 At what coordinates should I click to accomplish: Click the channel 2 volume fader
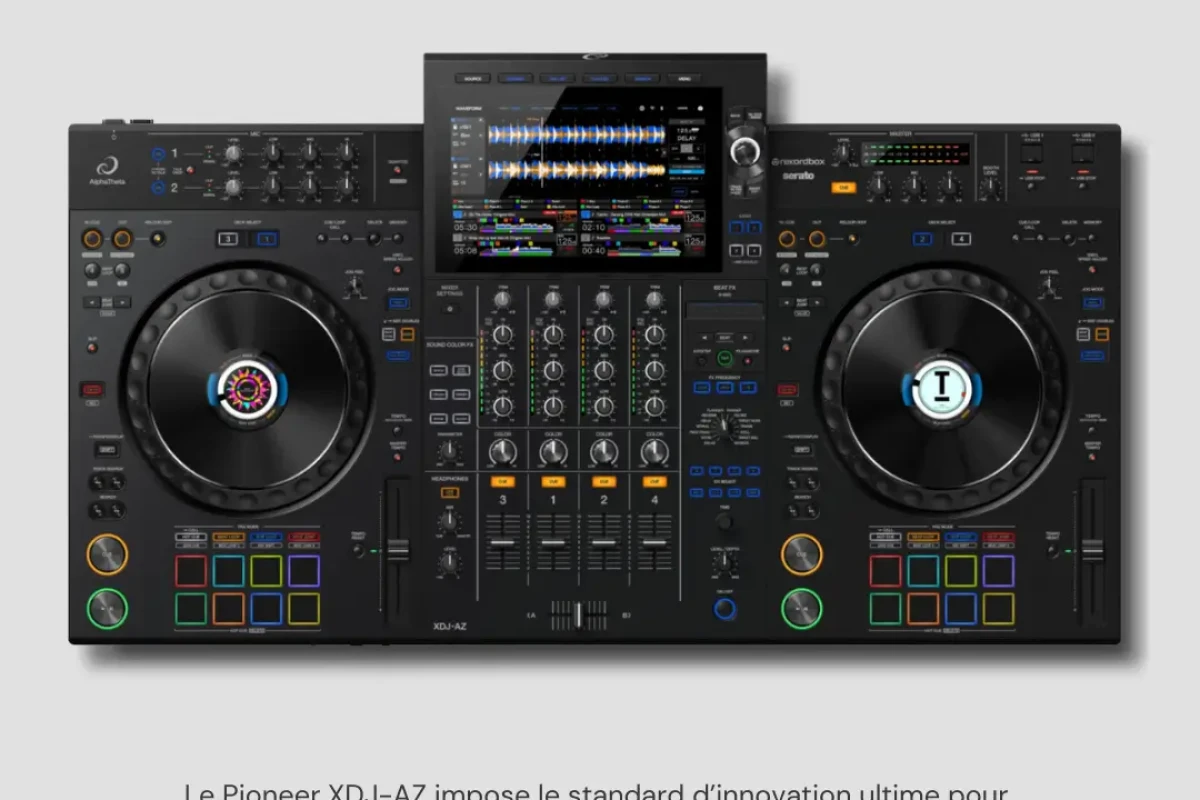(604, 543)
